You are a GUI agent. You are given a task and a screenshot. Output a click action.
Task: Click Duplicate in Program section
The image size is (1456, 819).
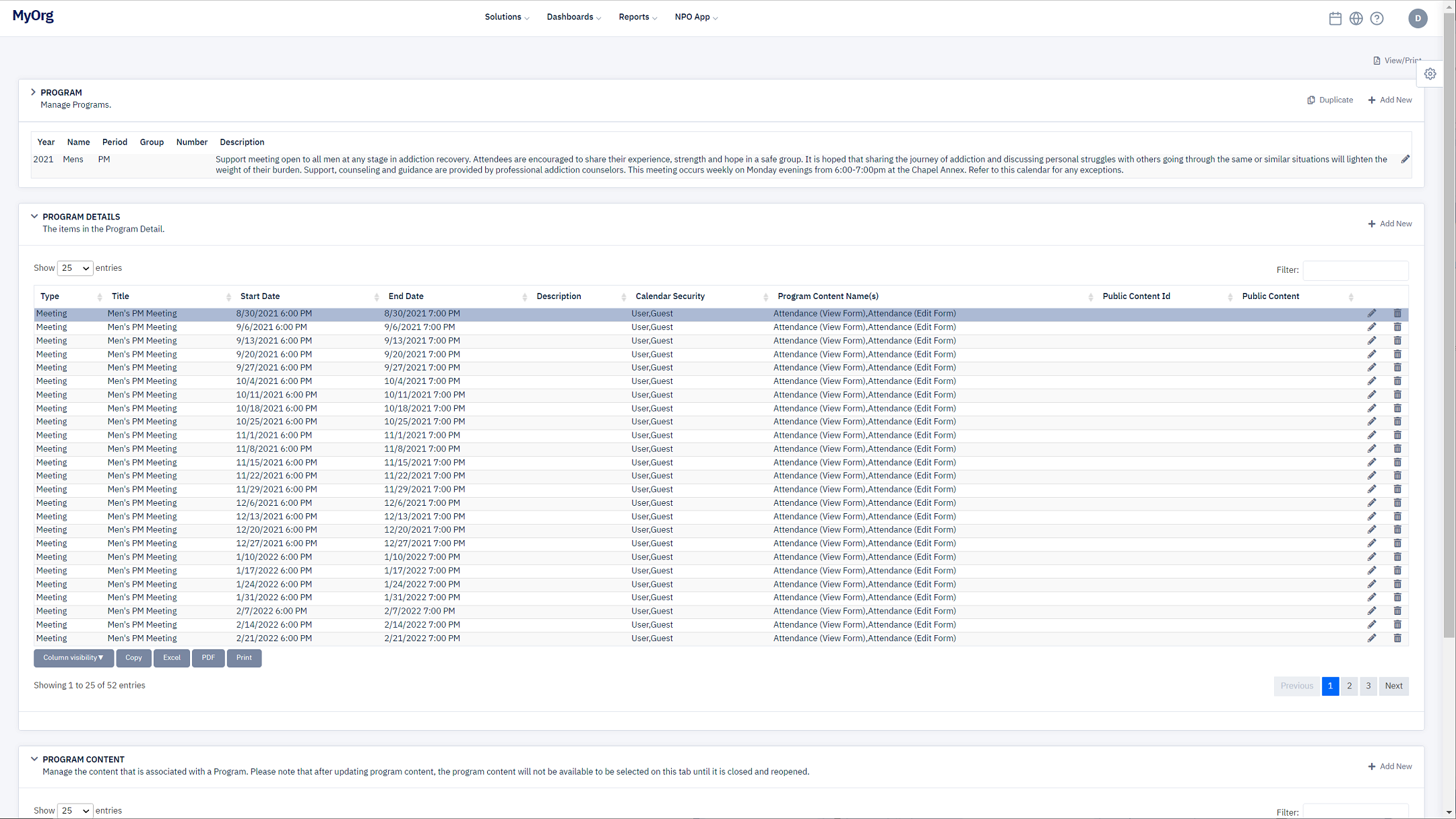point(1330,100)
